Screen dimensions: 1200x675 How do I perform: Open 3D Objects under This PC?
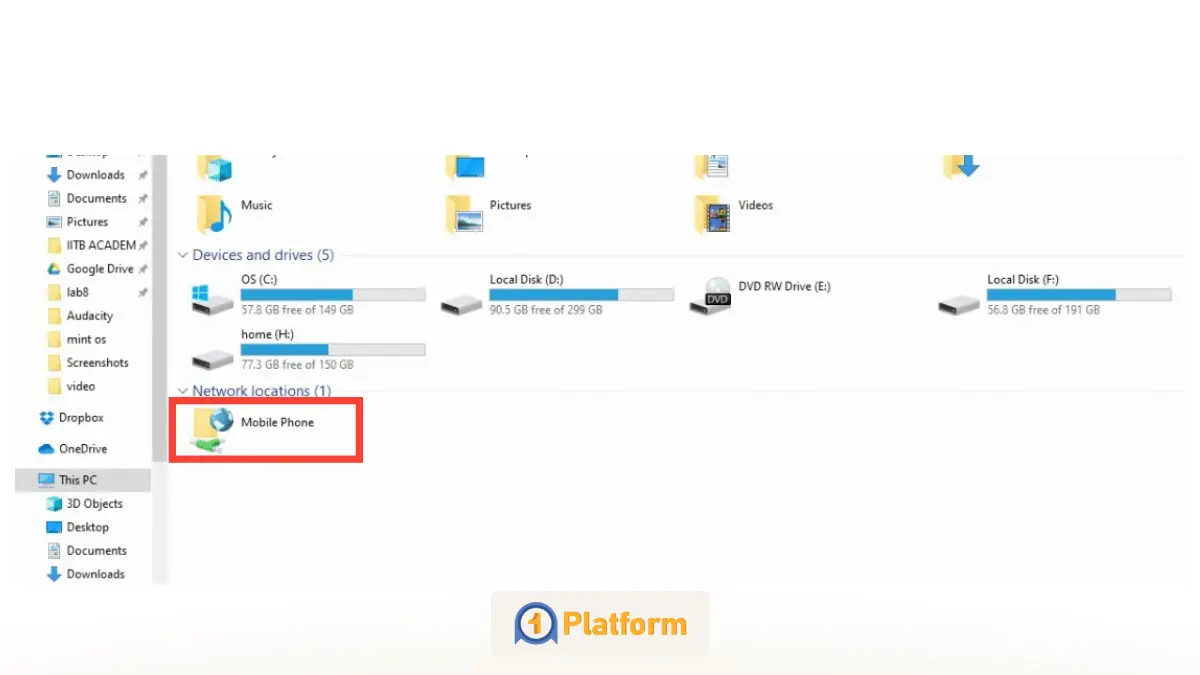[x=94, y=504]
